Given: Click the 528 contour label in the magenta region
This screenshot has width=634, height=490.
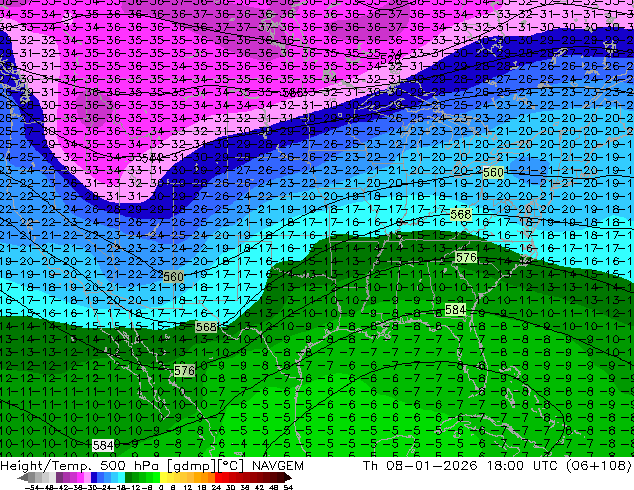Looking at the screenshot, I should click(390, 59).
